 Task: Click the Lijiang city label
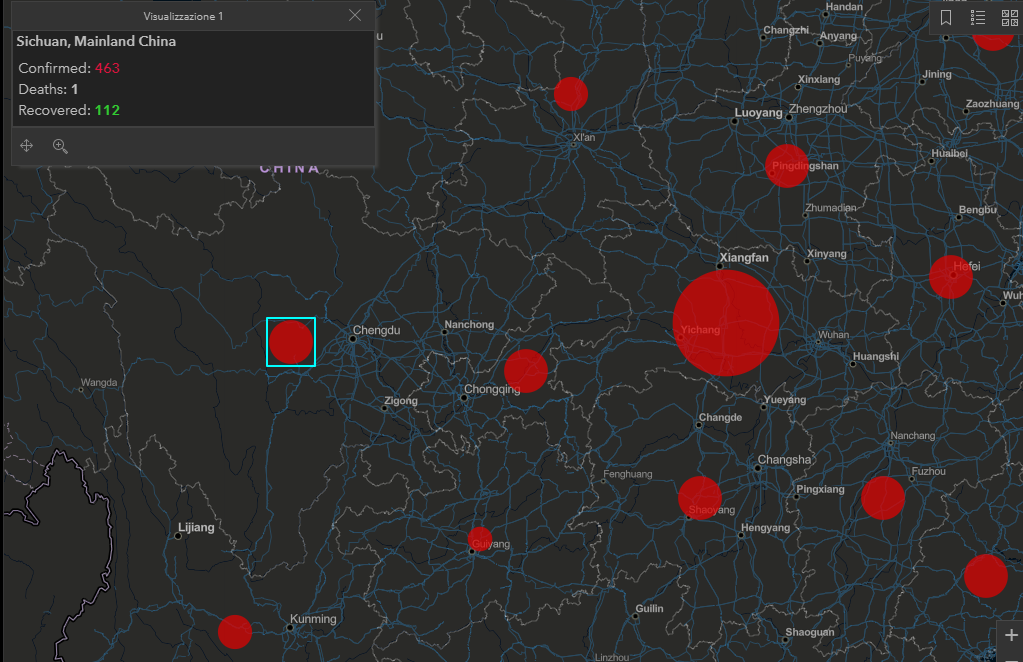click(x=196, y=527)
